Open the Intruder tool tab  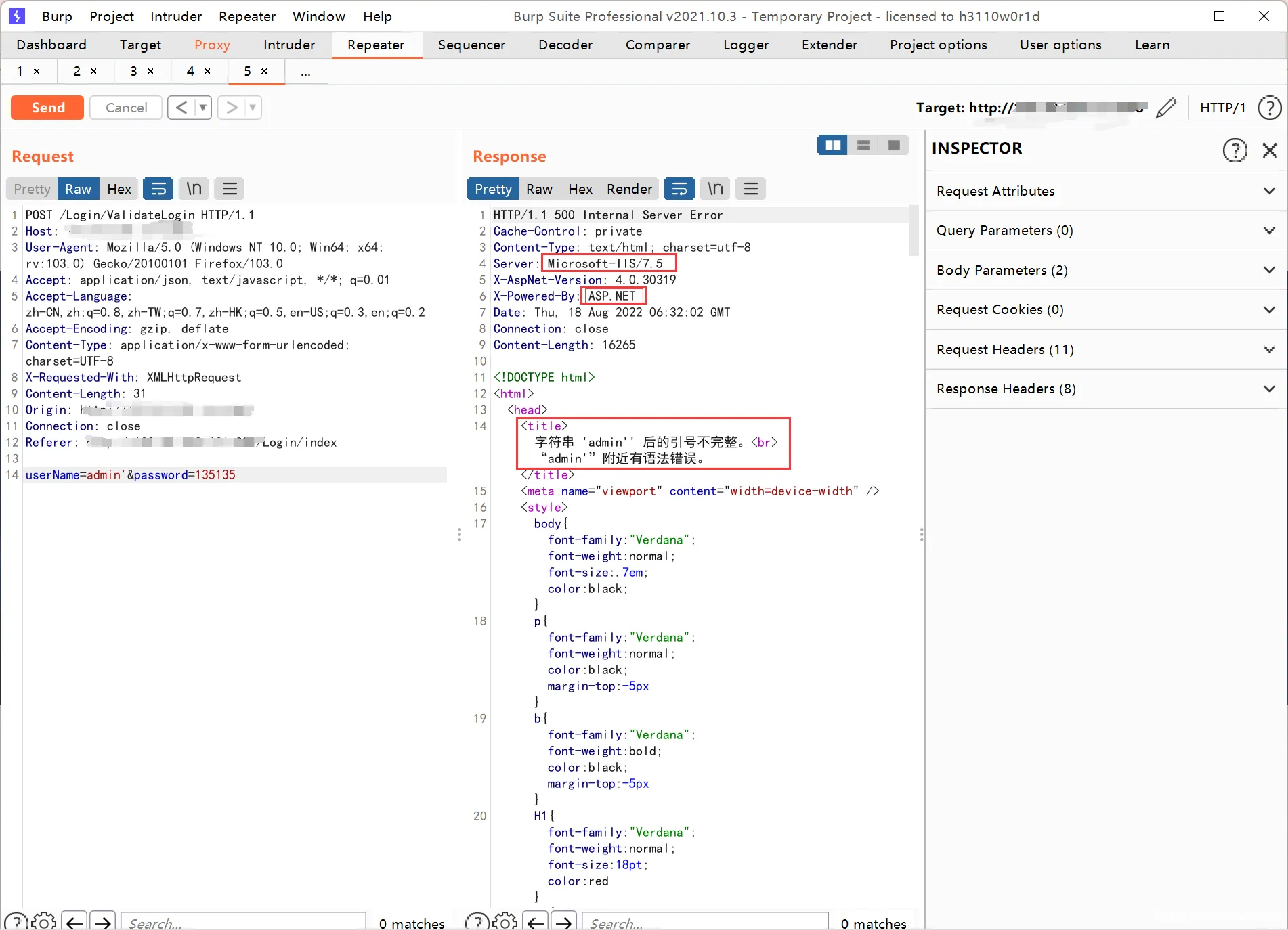[289, 45]
